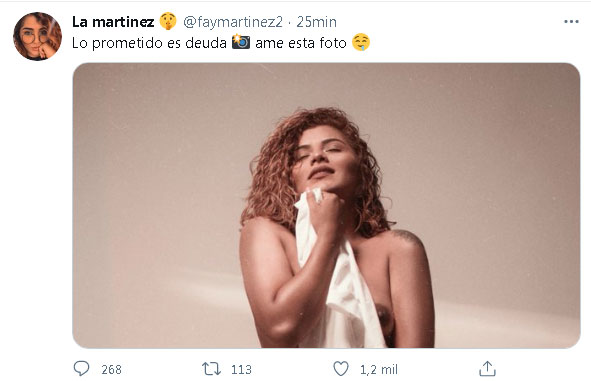Open the three-dot more options menu
The image size is (591, 381).
pos(571,21)
